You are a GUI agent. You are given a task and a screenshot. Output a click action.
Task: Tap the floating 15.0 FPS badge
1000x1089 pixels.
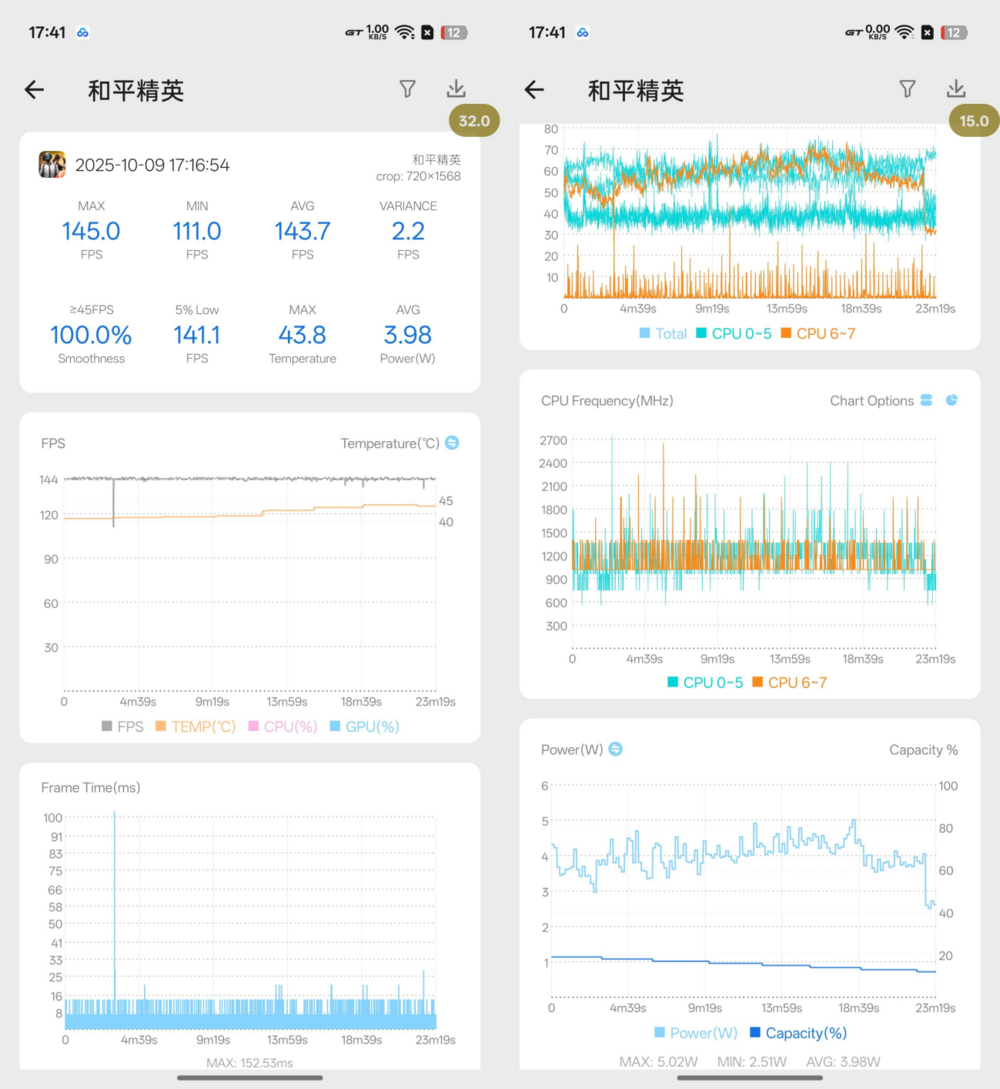pyautogui.click(x=973, y=121)
